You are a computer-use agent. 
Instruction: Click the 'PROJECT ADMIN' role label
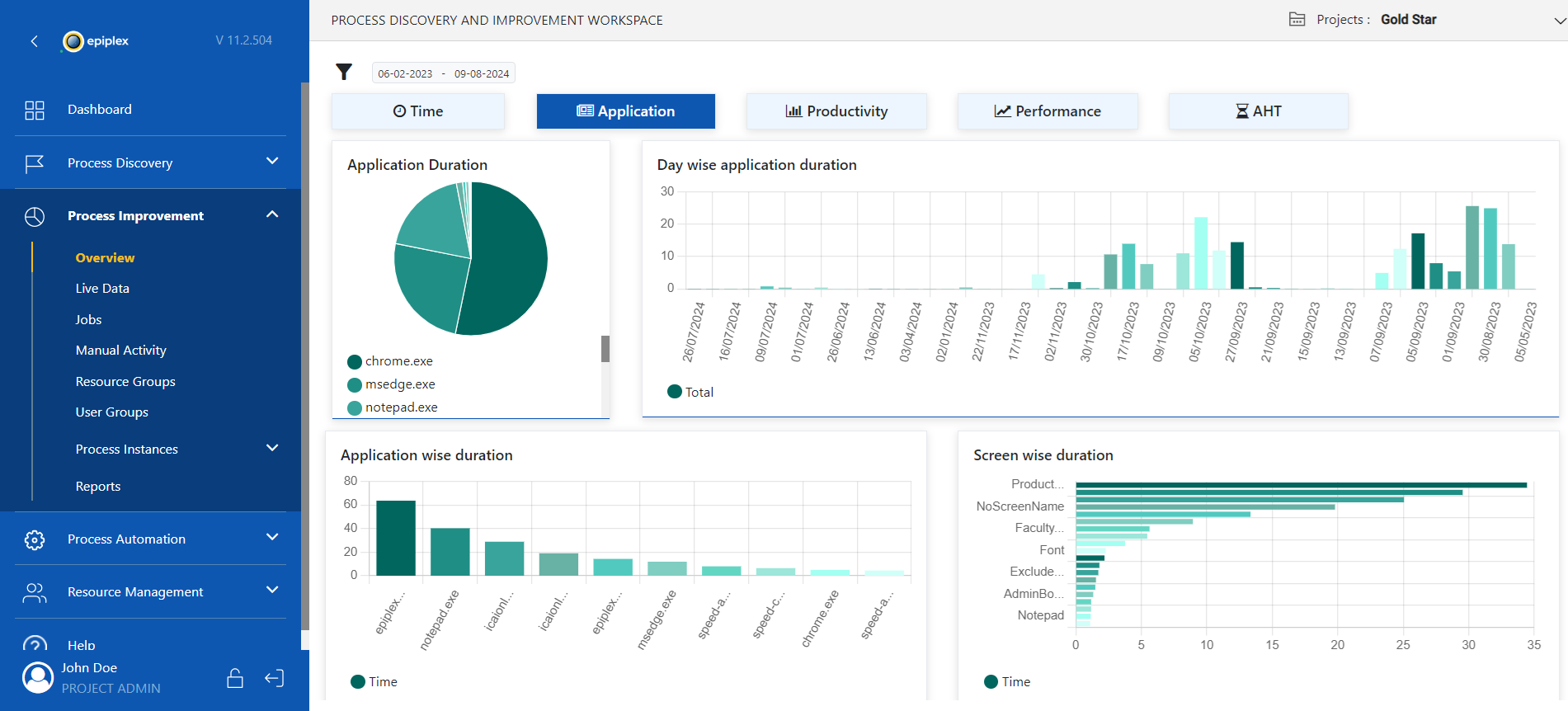[x=111, y=689]
